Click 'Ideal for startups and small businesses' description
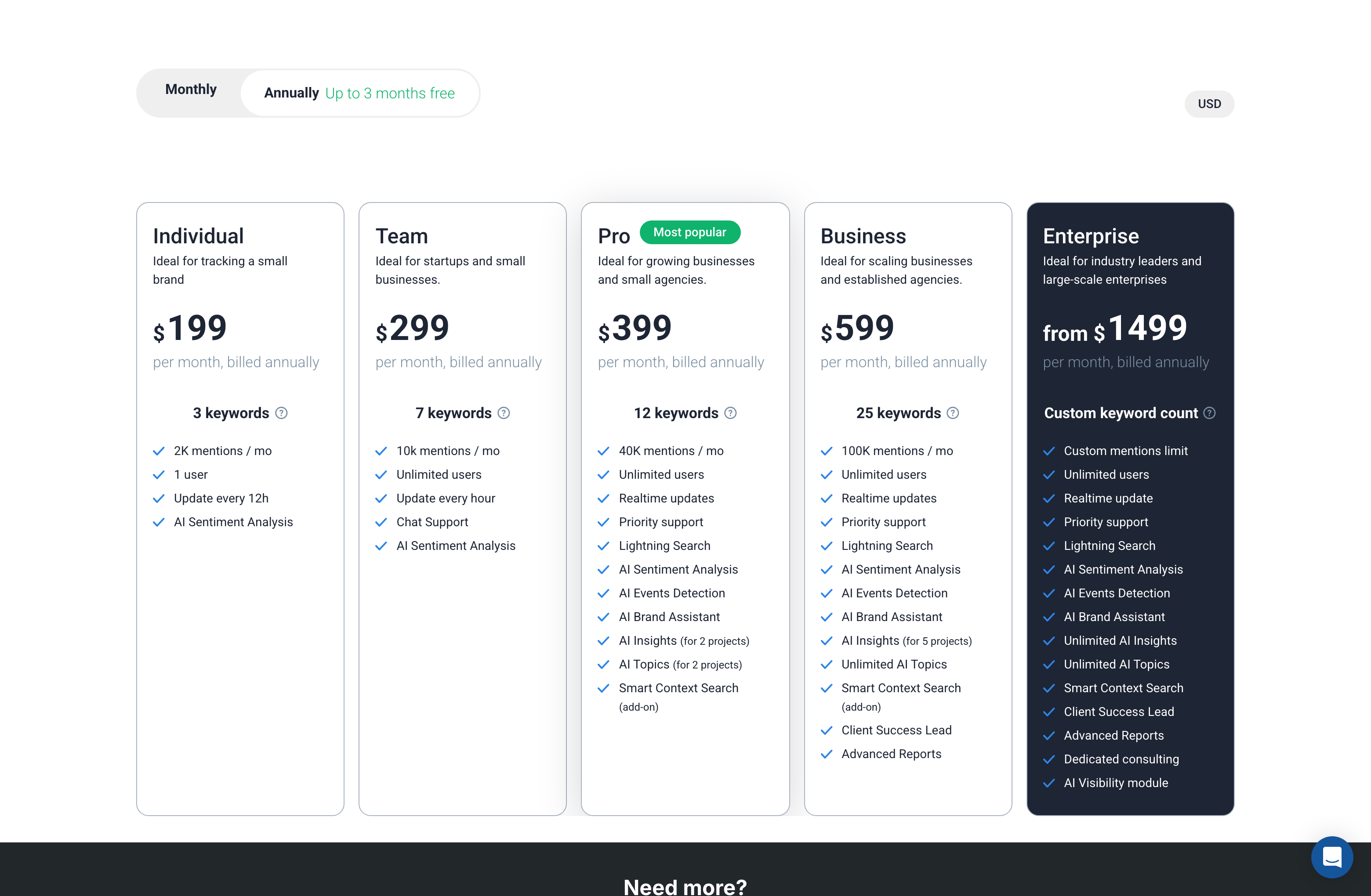Image resolution: width=1371 pixels, height=896 pixels. [x=450, y=270]
